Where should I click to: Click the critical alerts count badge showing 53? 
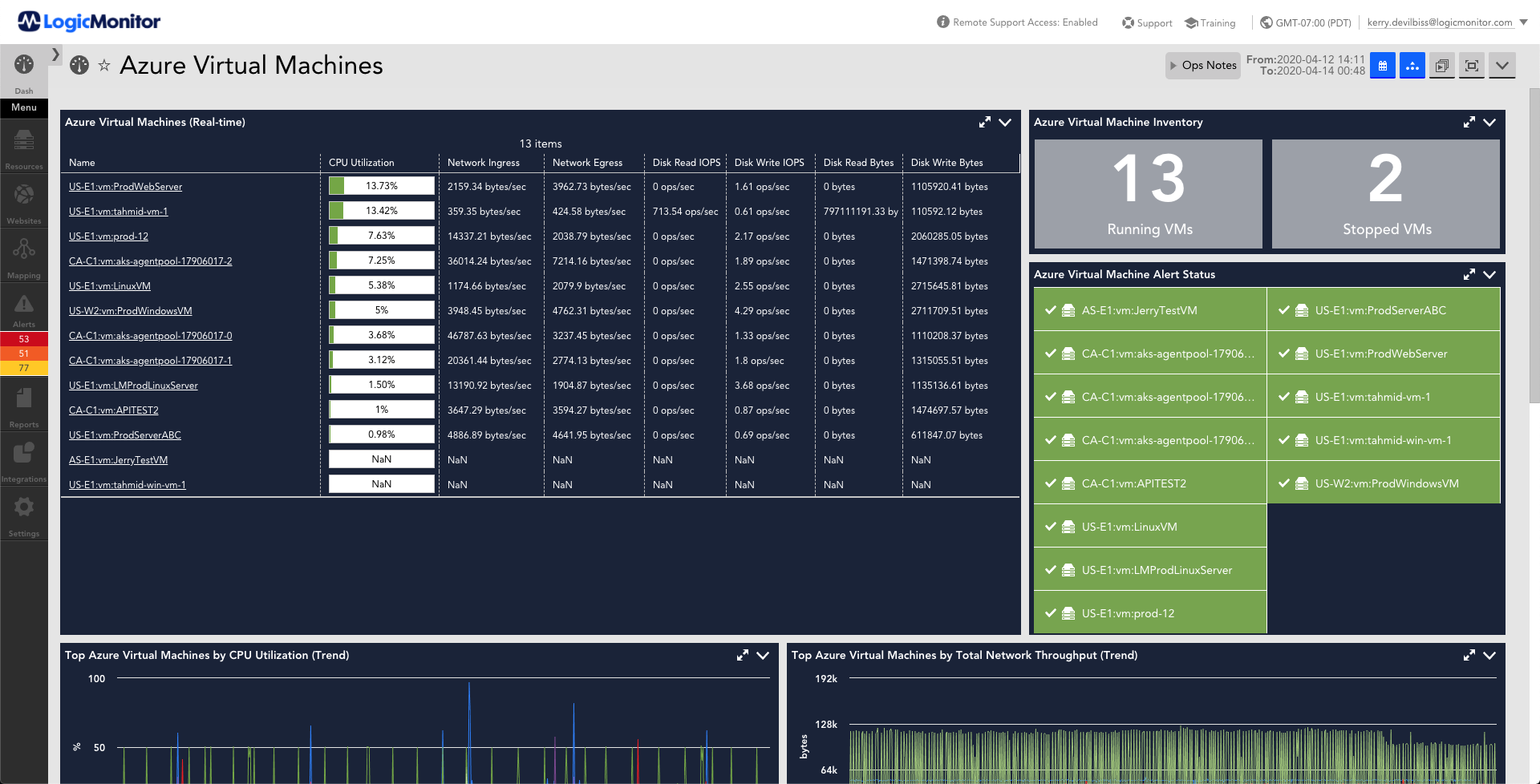tap(23, 339)
